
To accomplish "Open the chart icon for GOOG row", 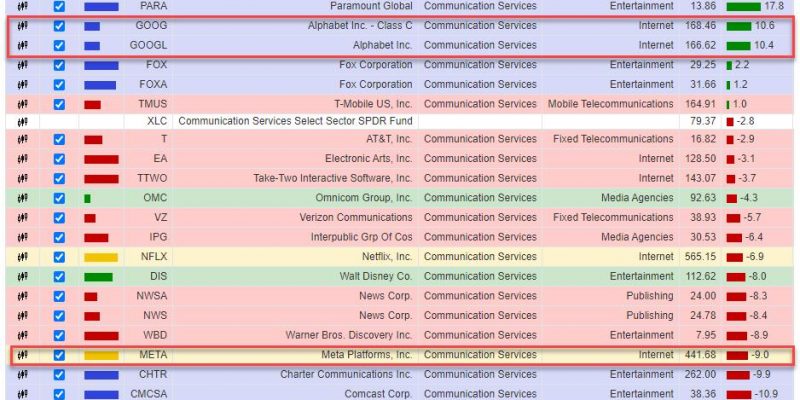I will tap(22, 26).
